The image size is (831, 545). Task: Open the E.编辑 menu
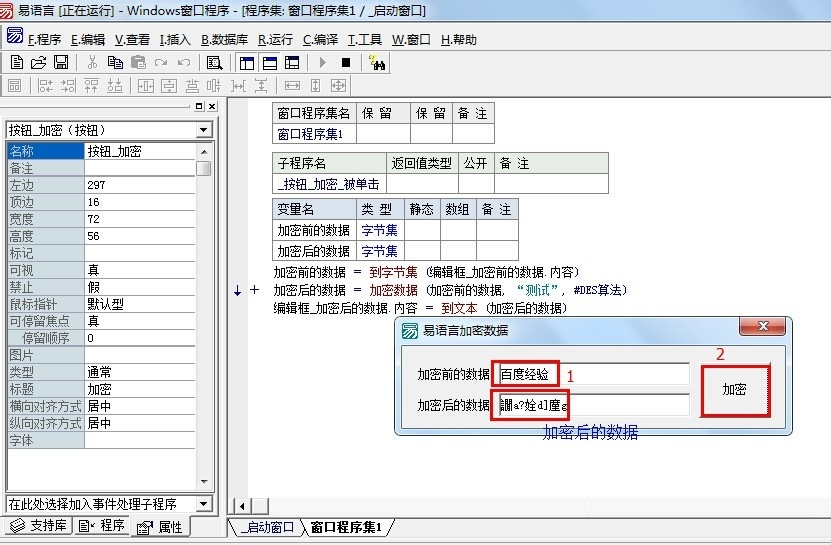tap(88, 40)
